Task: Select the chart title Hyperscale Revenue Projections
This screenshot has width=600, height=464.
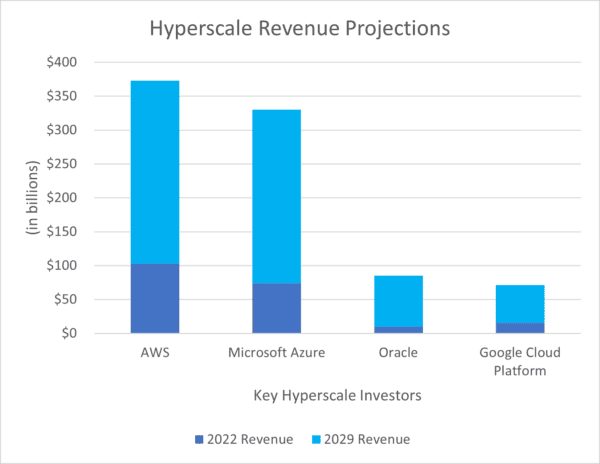Action: point(300,29)
